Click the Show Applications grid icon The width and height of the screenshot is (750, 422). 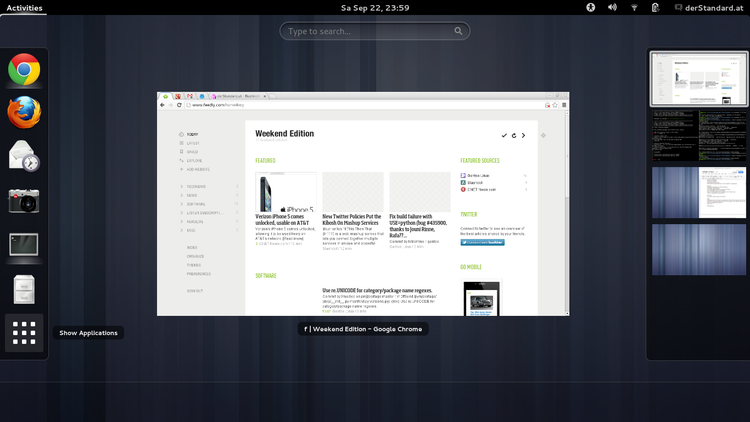pos(24,333)
